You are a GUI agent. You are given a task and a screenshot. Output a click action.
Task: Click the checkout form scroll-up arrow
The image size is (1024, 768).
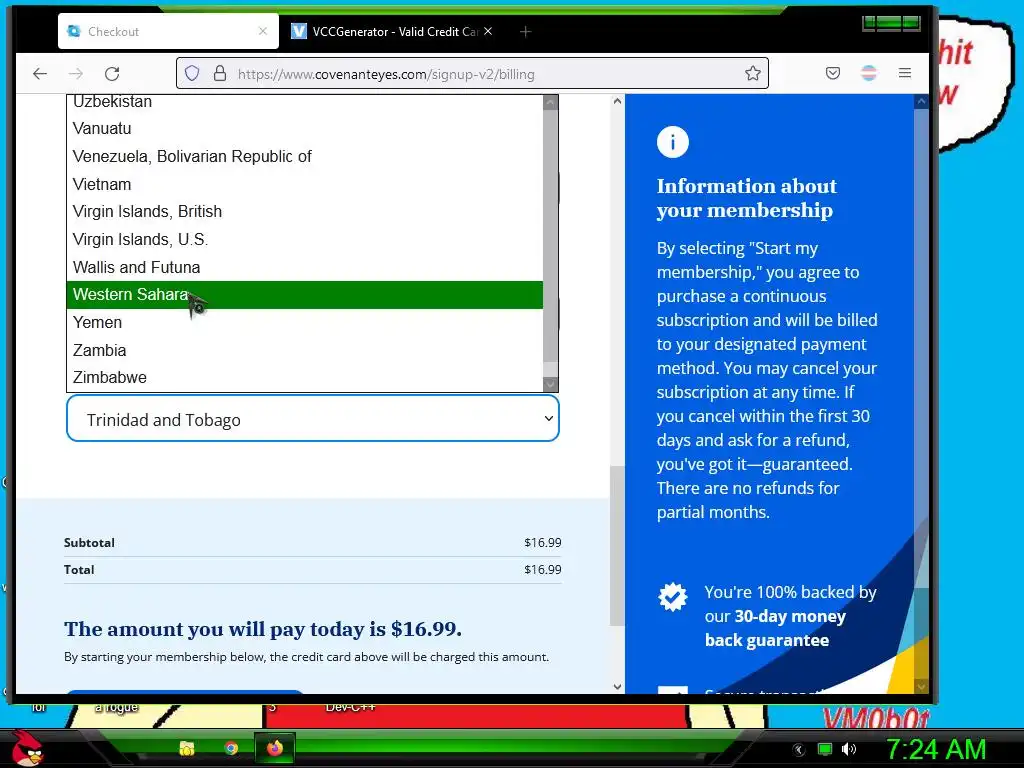pyautogui.click(x=617, y=101)
